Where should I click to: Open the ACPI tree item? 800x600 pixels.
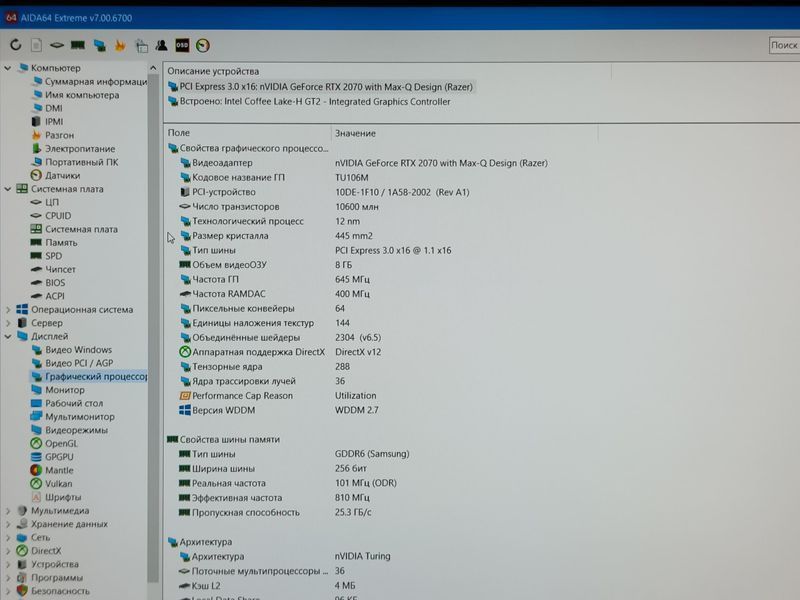click(x=48, y=296)
